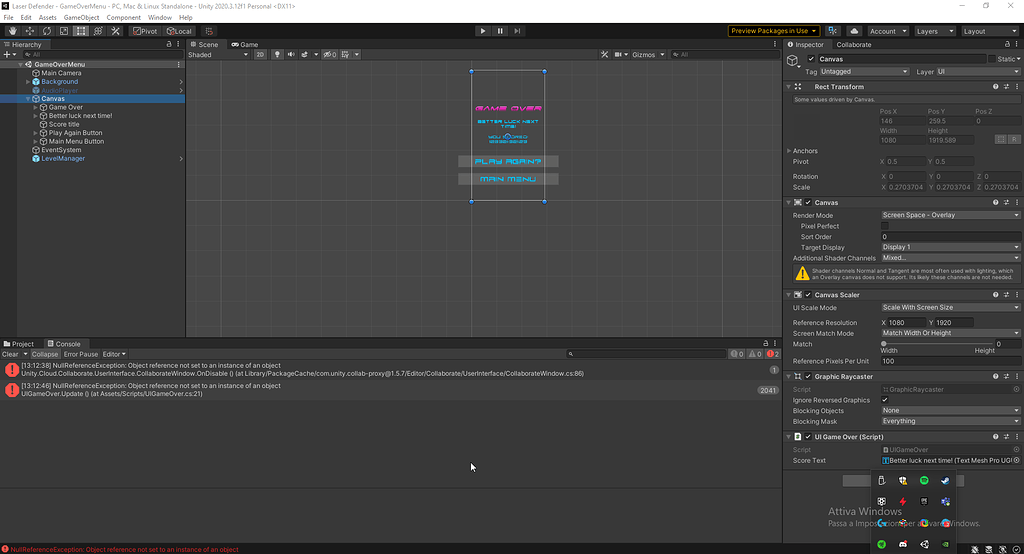This screenshot has width=1024, height=554.
Task: Open the Render Mode dropdown
Action: tap(950, 215)
